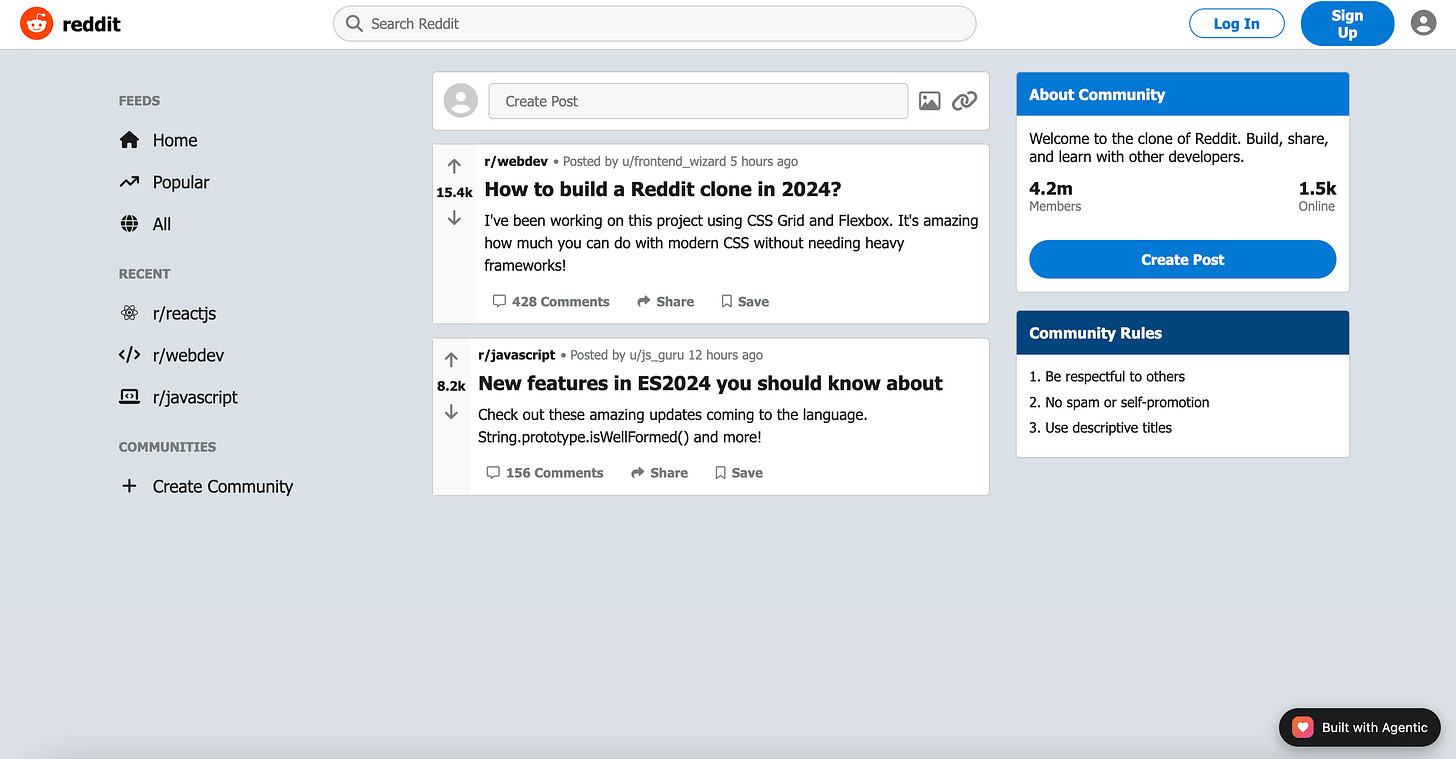
Task: Click the Popular trending arrow icon
Action: 129,182
